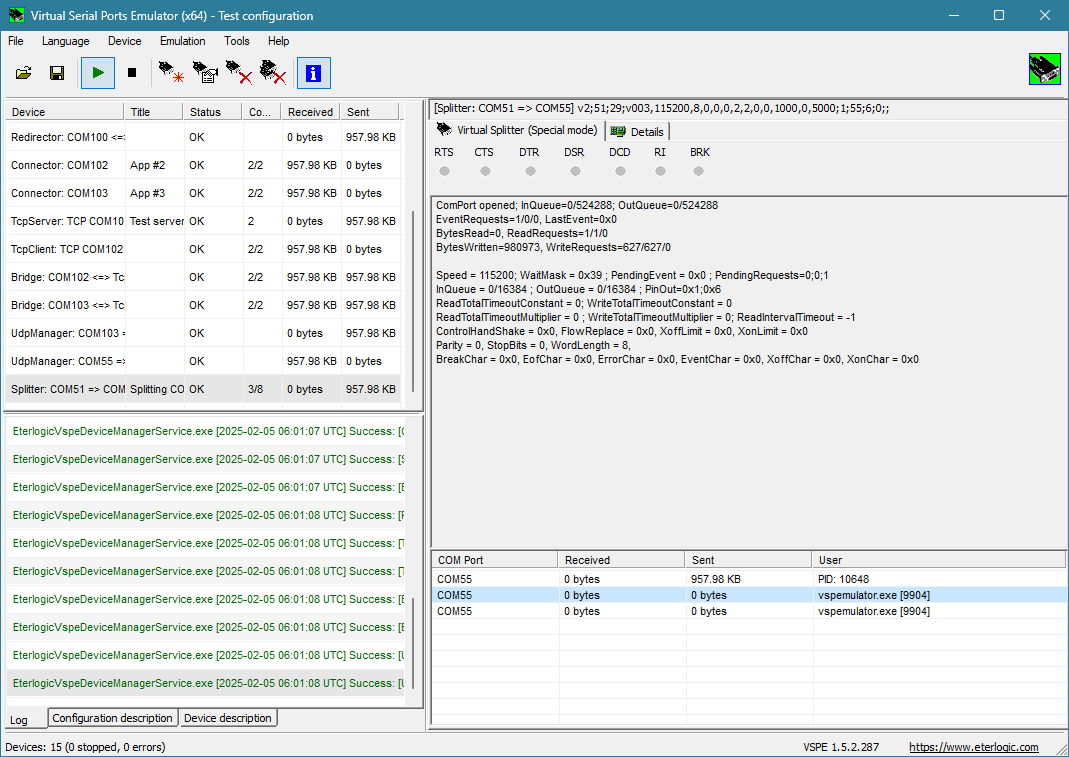The height and width of the screenshot is (757, 1069).
Task: Open the Language menu
Action: click(x=65, y=41)
